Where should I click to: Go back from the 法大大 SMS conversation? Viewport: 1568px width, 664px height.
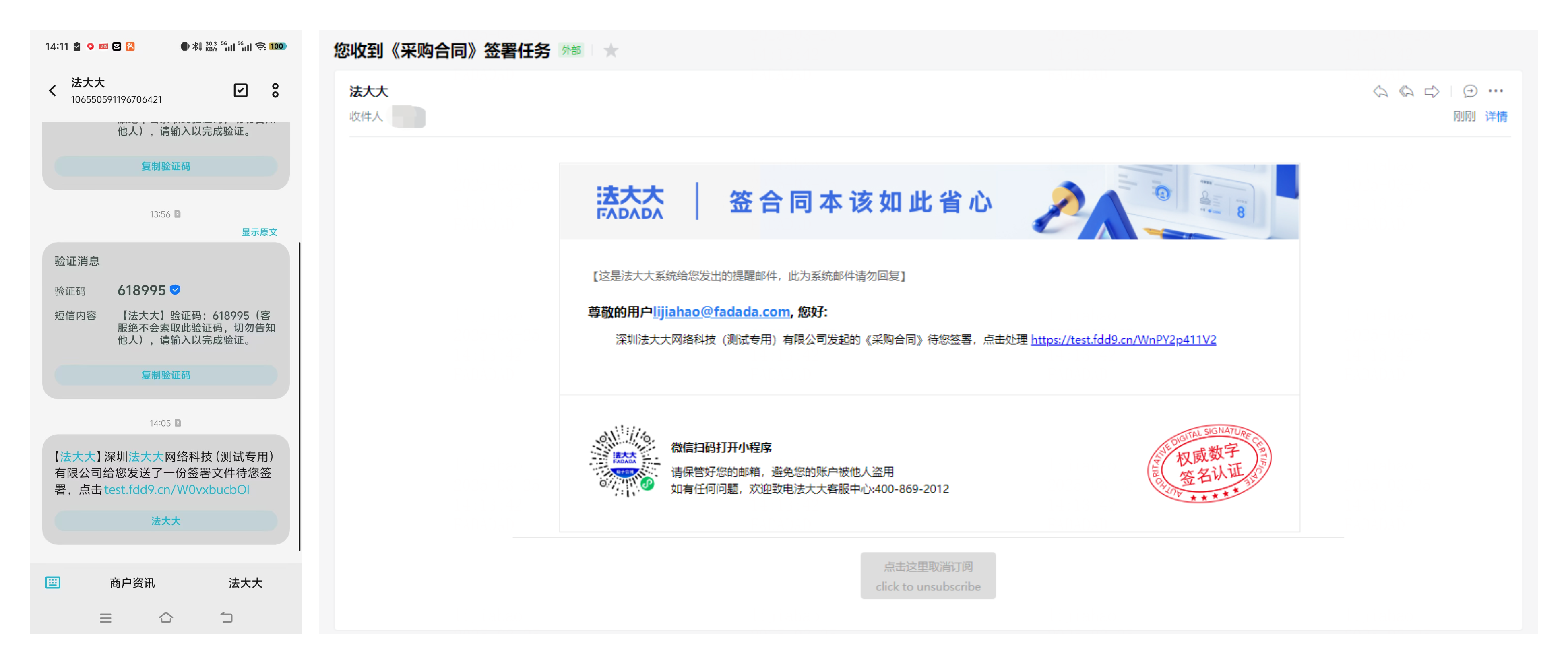pos(52,91)
